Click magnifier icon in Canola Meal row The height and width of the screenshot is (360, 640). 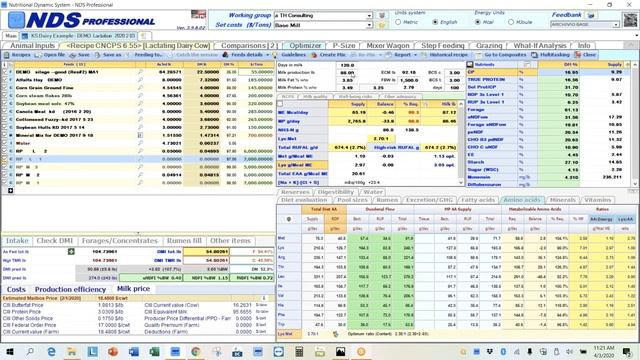140,111
